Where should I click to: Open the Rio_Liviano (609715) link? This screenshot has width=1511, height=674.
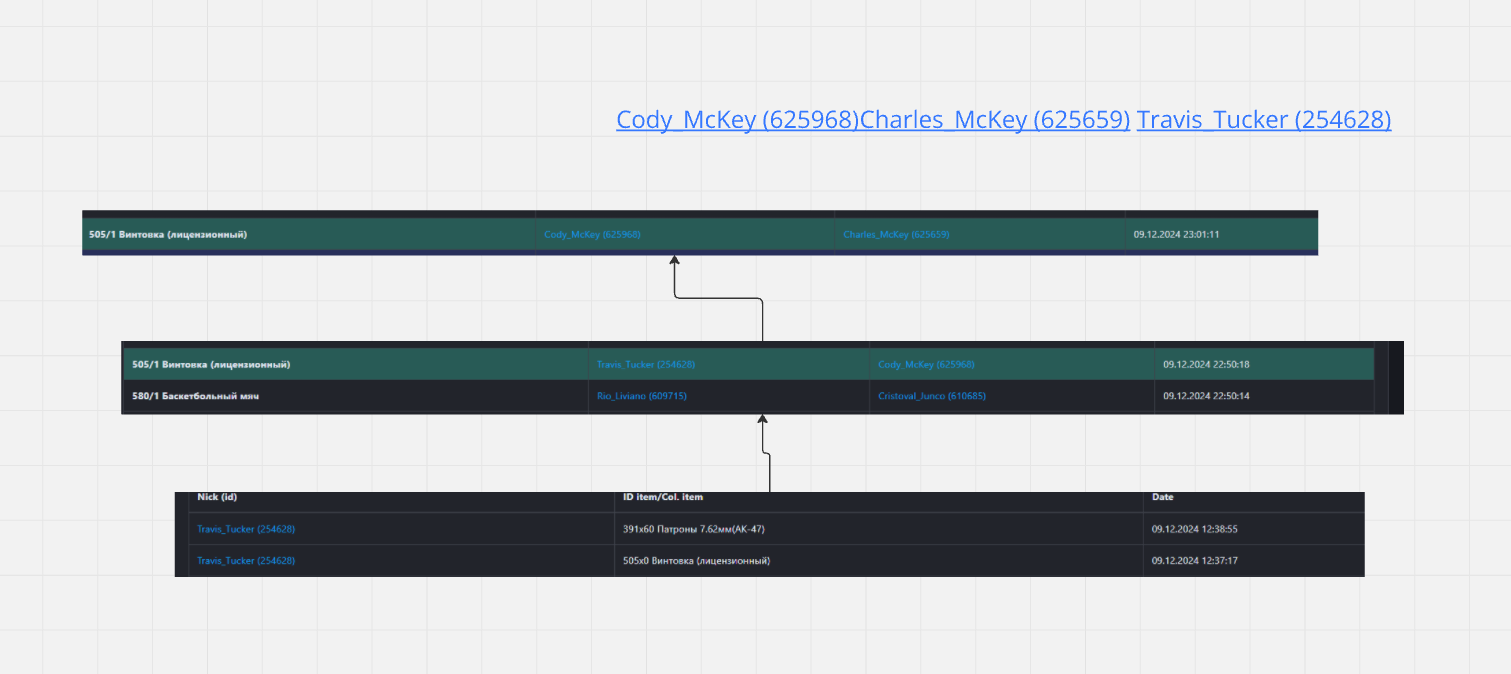tap(641, 397)
